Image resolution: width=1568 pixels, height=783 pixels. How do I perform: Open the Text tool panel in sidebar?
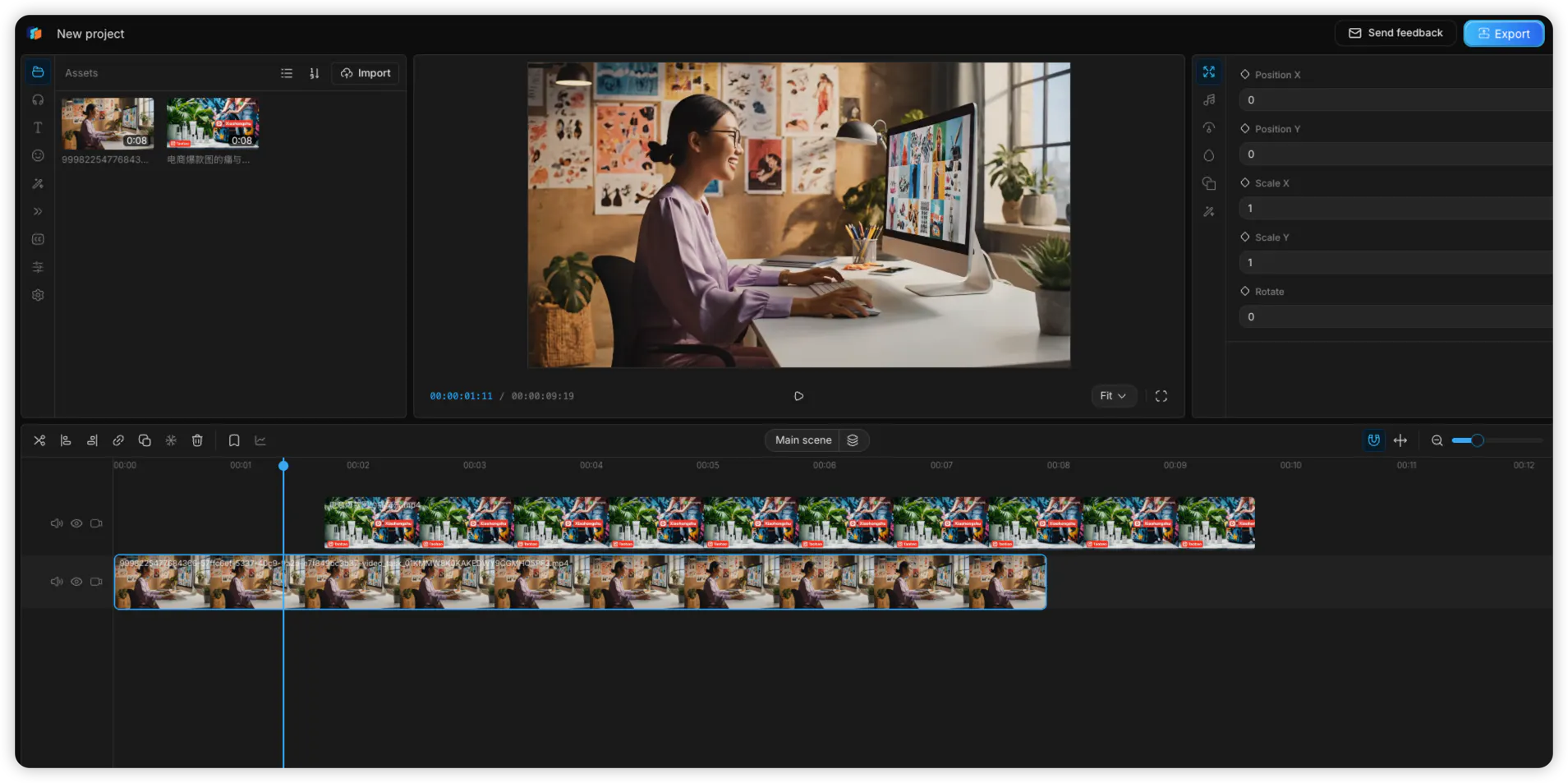coord(38,128)
